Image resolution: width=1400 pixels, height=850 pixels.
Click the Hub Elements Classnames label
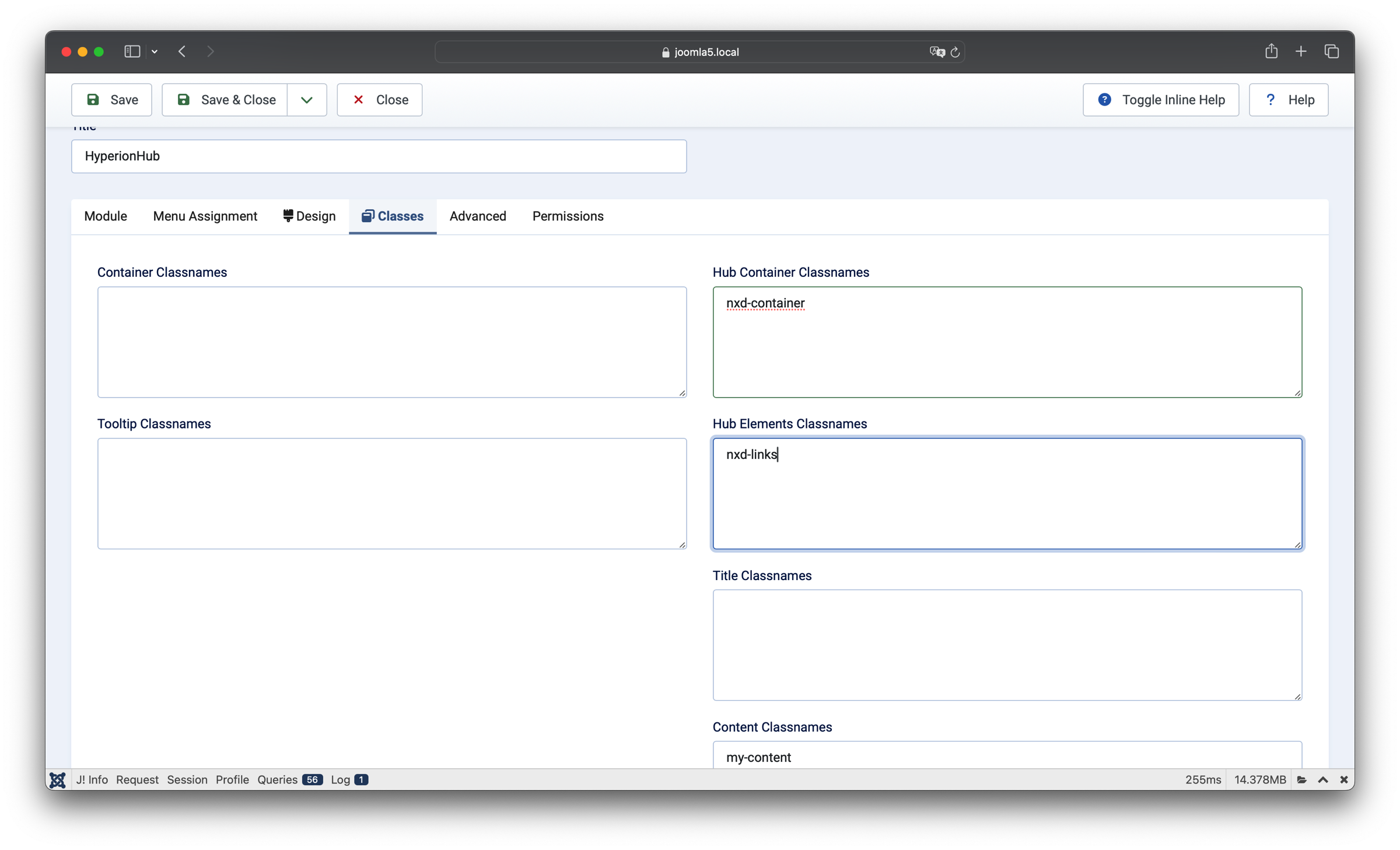(x=790, y=424)
